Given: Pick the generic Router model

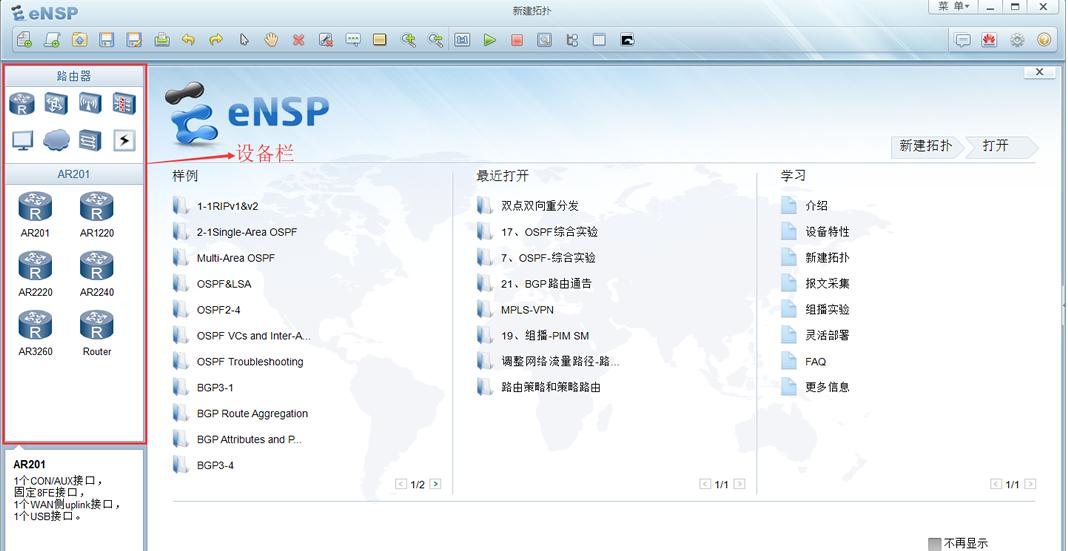Looking at the screenshot, I should tap(97, 333).
